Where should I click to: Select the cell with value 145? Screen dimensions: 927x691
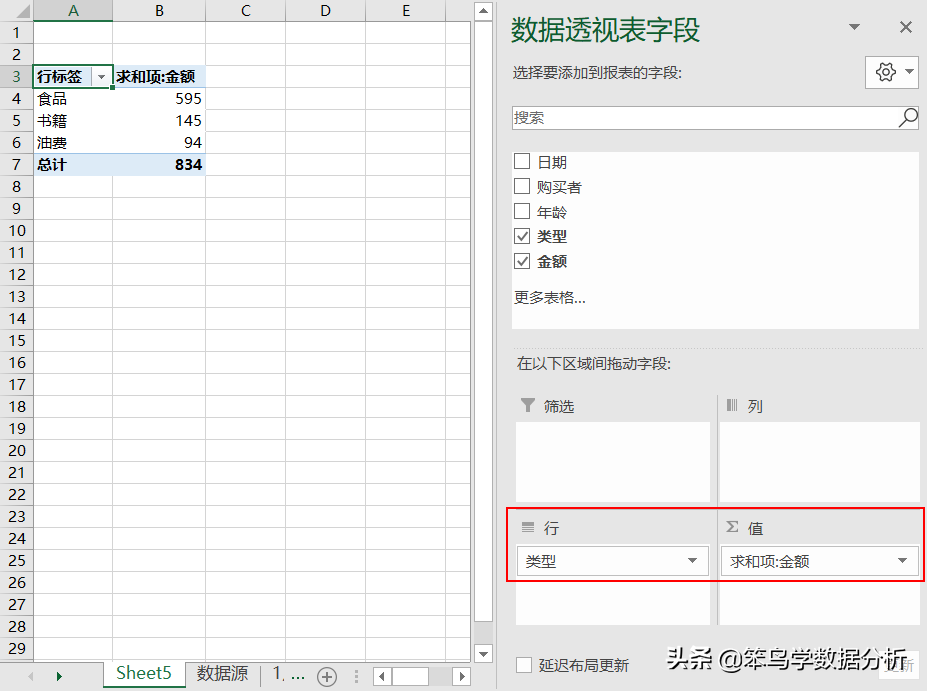point(159,121)
